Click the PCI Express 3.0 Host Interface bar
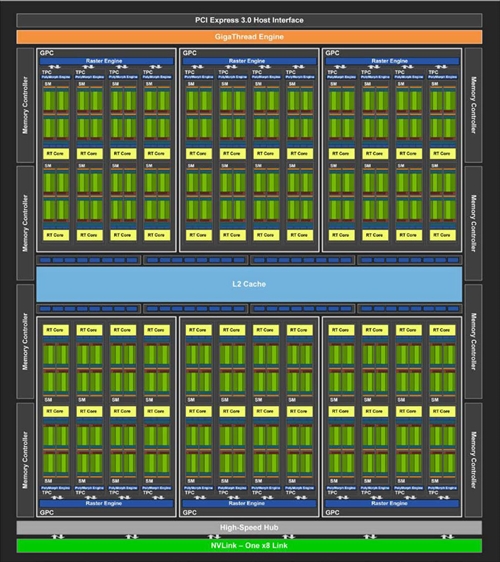500x562 pixels. pos(249,20)
